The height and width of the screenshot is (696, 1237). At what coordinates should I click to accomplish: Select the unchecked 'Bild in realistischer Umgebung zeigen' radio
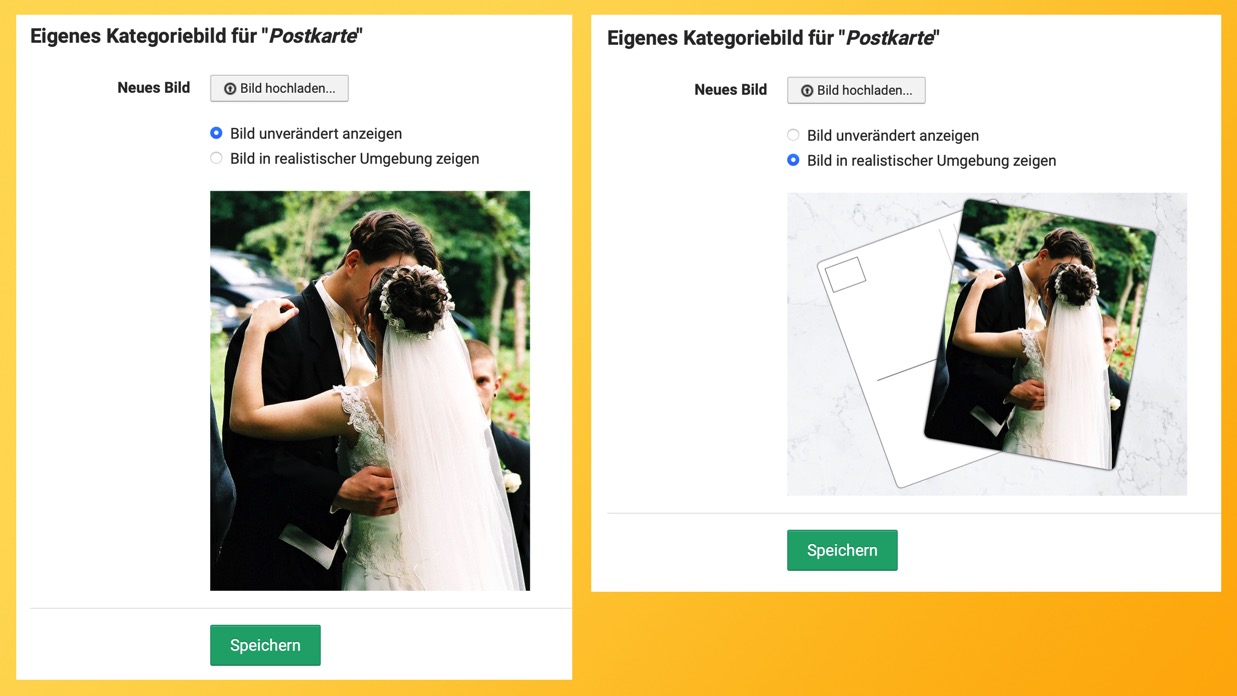(216, 158)
